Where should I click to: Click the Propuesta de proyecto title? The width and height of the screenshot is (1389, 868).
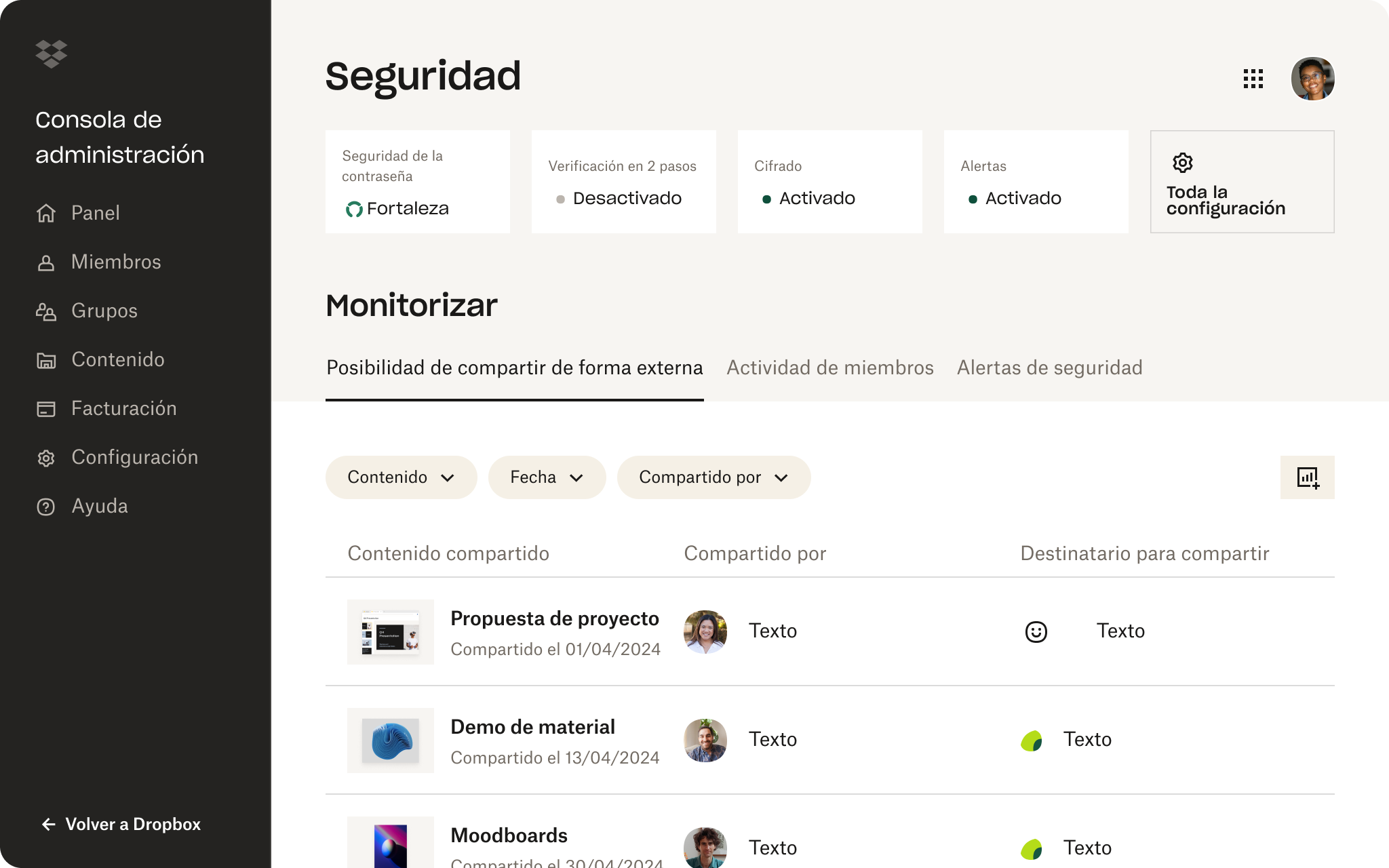[x=555, y=619]
